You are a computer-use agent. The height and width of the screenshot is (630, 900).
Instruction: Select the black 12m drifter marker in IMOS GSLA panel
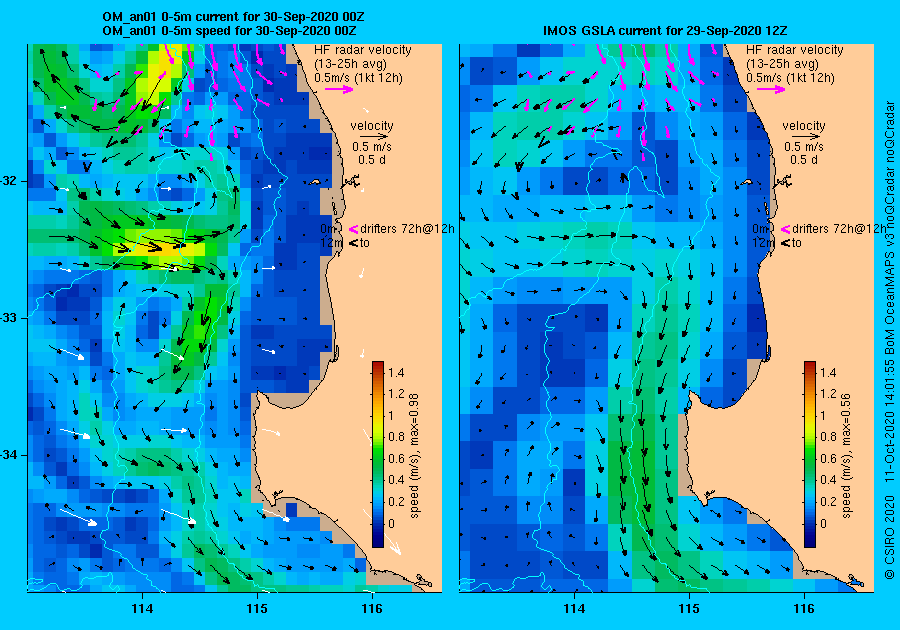tap(785, 243)
